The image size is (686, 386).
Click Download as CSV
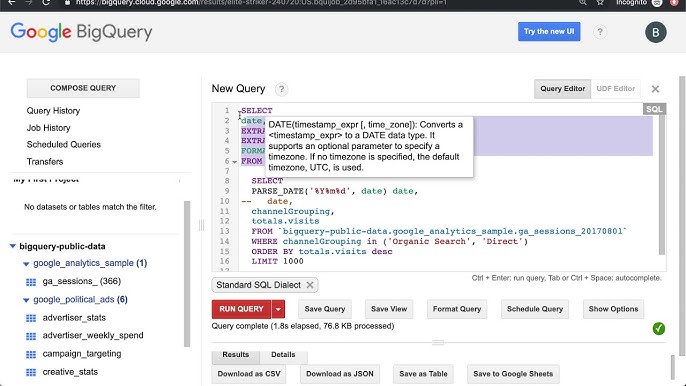coord(249,374)
